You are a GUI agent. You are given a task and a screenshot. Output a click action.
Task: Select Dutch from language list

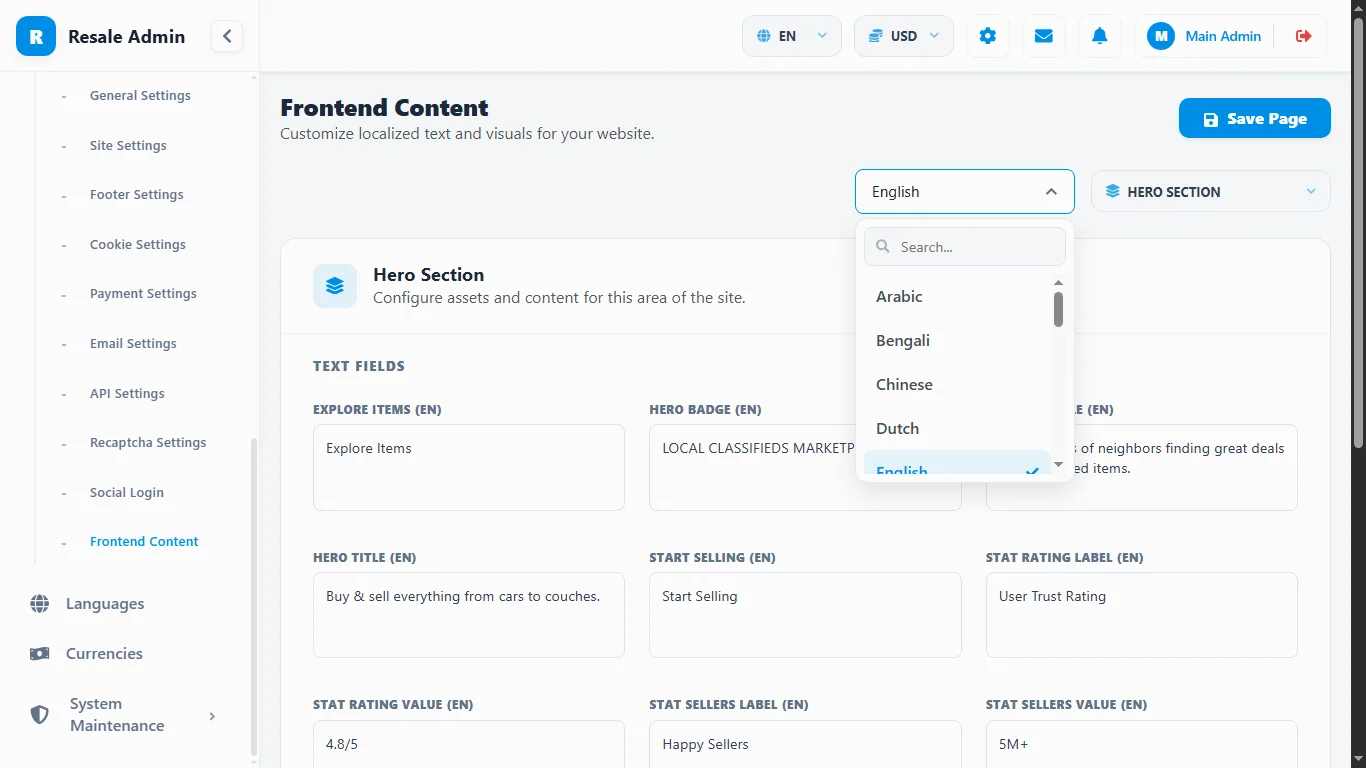(x=957, y=428)
